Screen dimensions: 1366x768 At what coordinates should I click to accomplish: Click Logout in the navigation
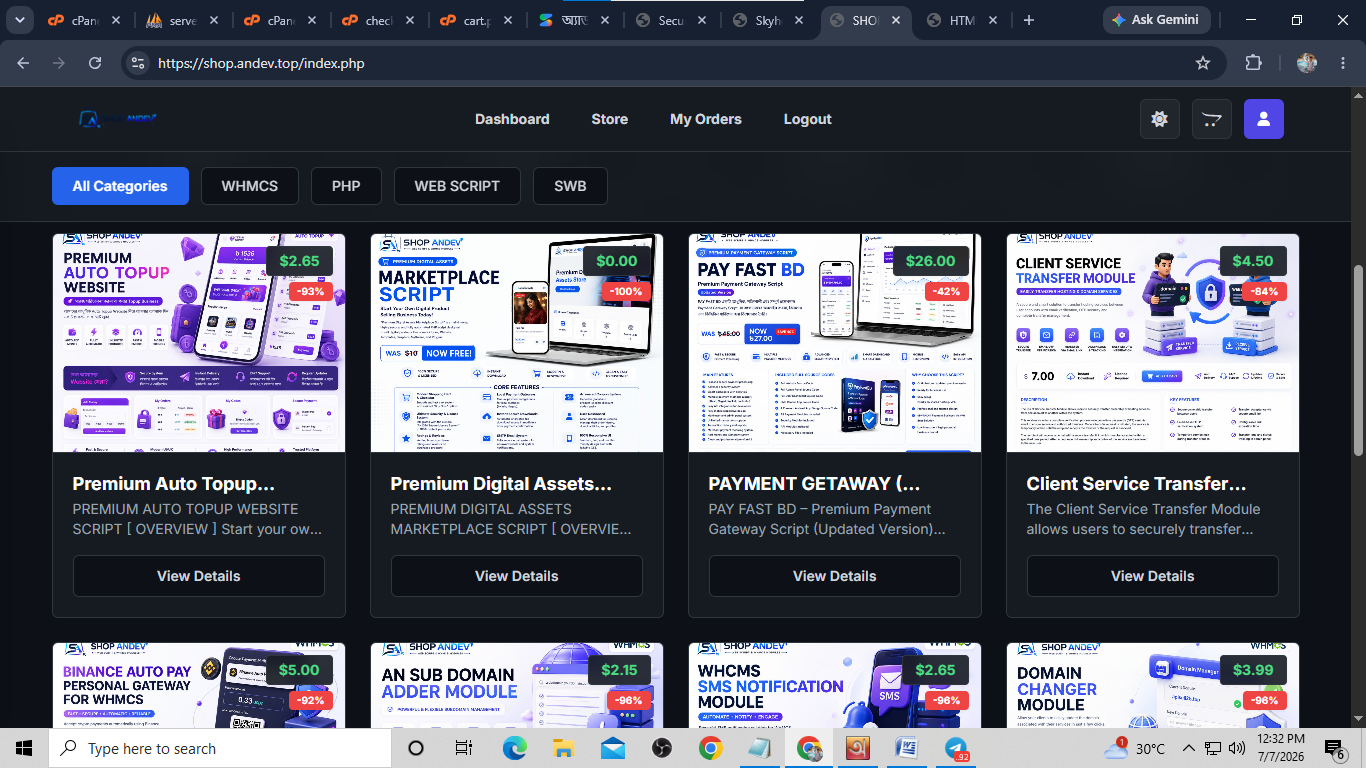pos(808,119)
